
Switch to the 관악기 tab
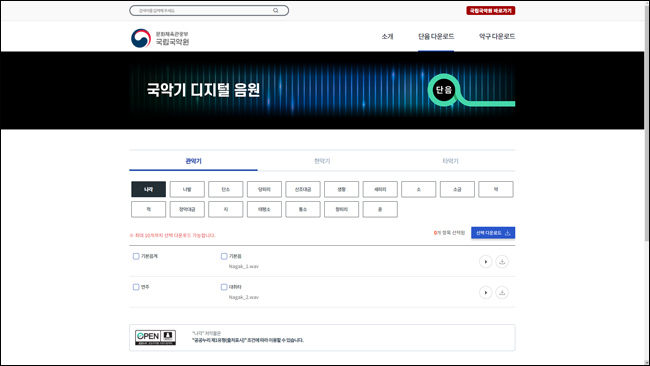(x=193, y=161)
